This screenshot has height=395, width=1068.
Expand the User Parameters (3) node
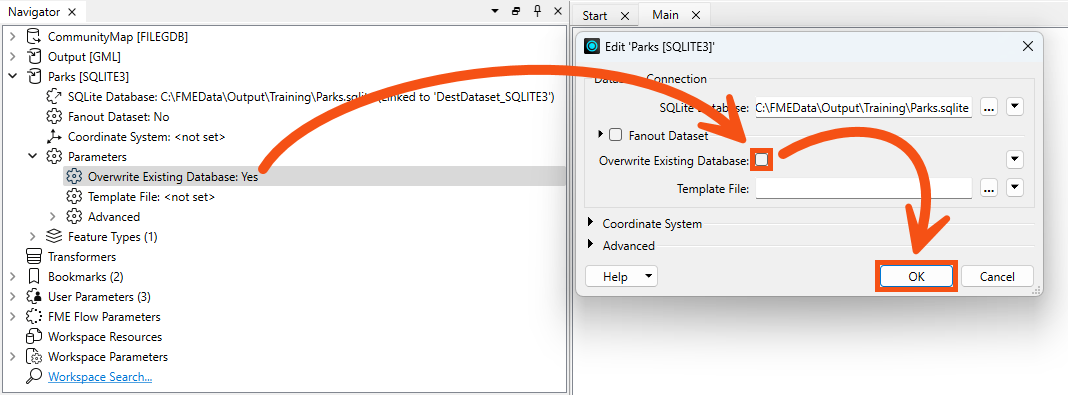pyautogui.click(x=13, y=297)
